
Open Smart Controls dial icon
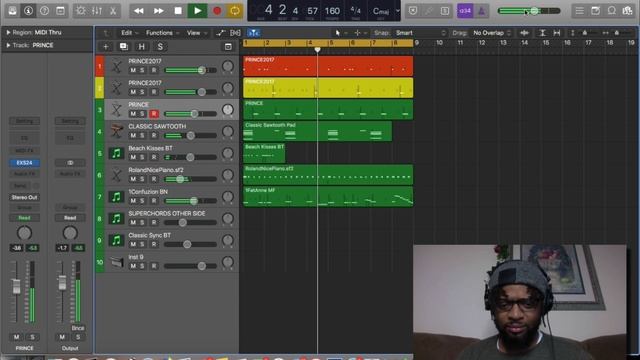tap(81, 11)
